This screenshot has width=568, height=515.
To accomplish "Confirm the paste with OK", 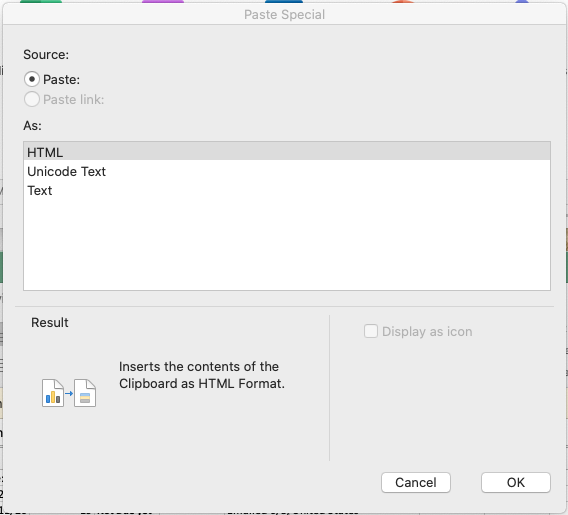I will (x=515, y=482).
